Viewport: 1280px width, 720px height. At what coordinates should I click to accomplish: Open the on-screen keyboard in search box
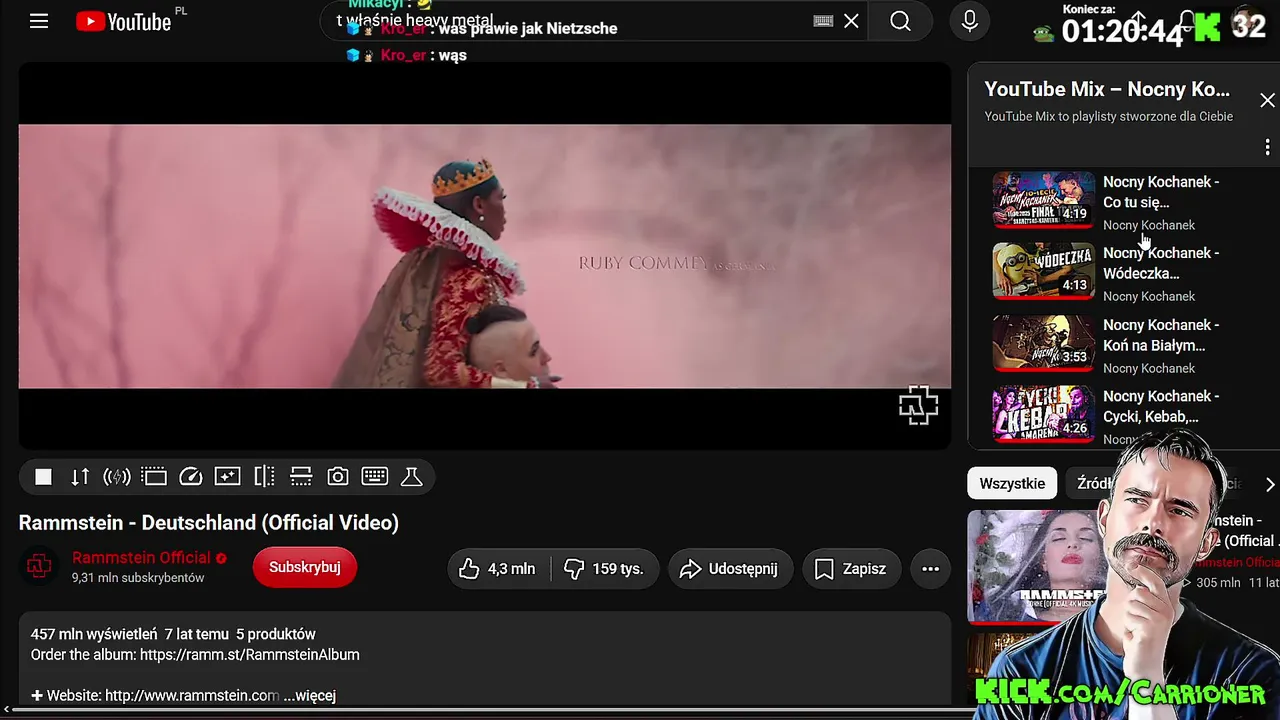coord(824,21)
